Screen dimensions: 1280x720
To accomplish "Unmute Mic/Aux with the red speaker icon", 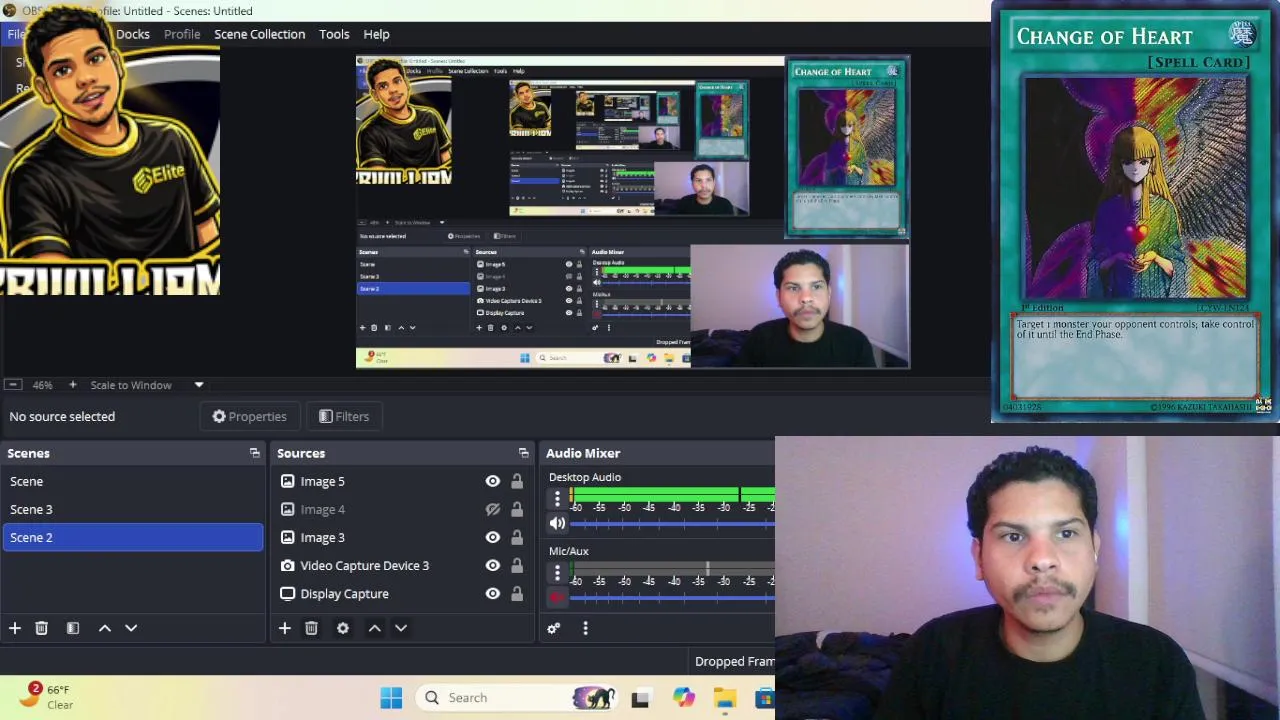I will pyautogui.click(x=557, y=598).
